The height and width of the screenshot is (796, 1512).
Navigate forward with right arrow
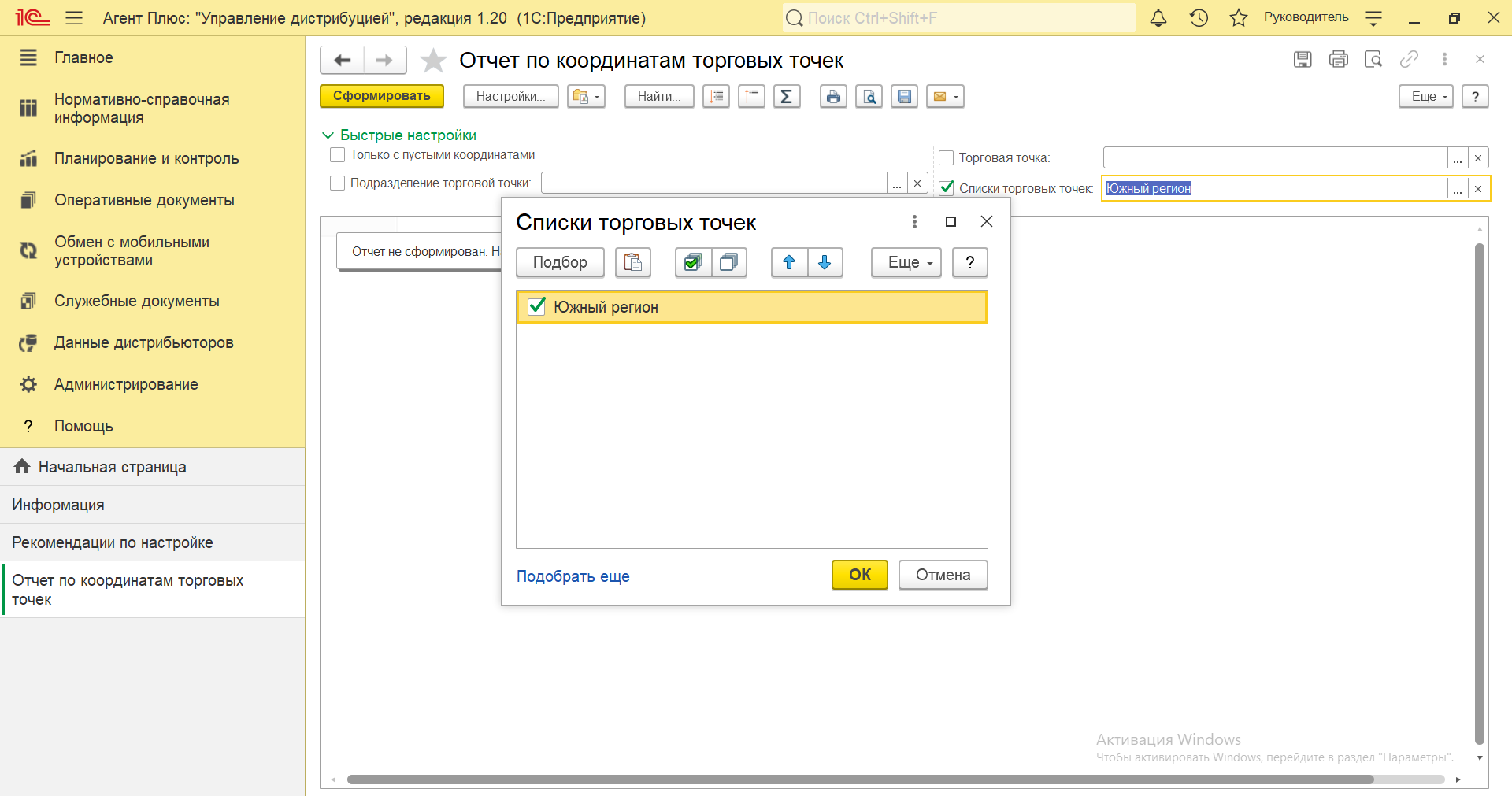click(384, 60)
